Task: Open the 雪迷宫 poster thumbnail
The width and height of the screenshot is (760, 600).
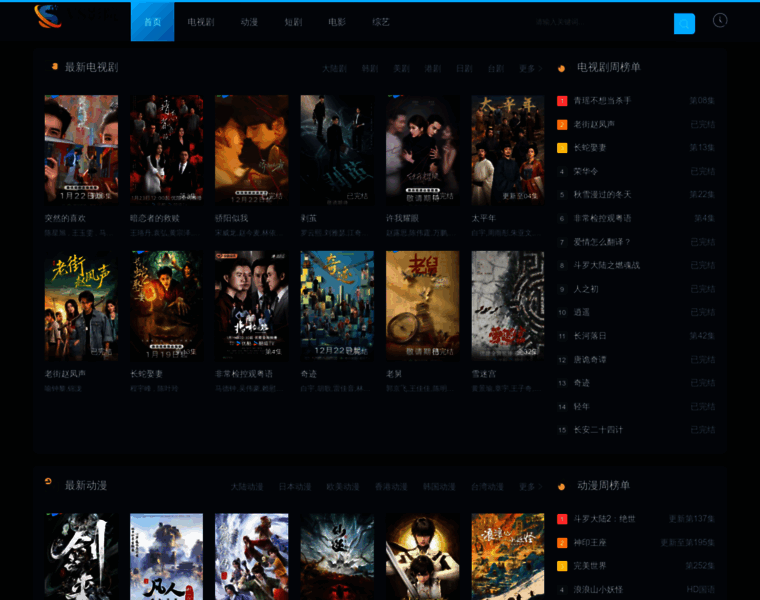Action: click(x=508, y=305)
